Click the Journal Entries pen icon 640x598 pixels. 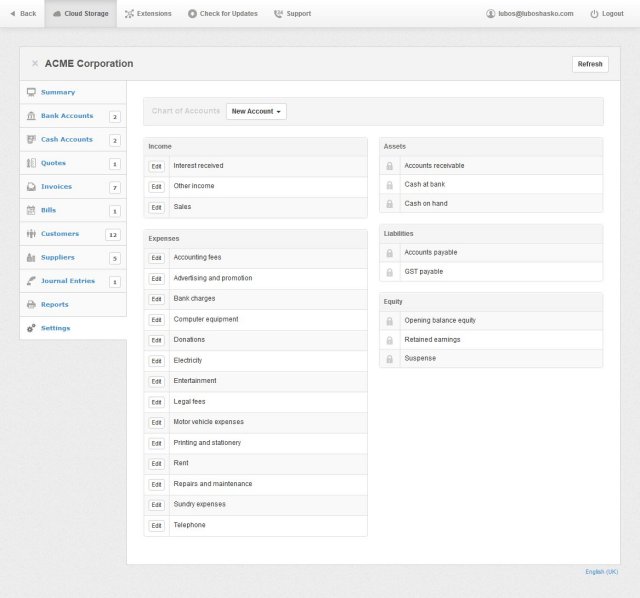click(x=32, y=281)
